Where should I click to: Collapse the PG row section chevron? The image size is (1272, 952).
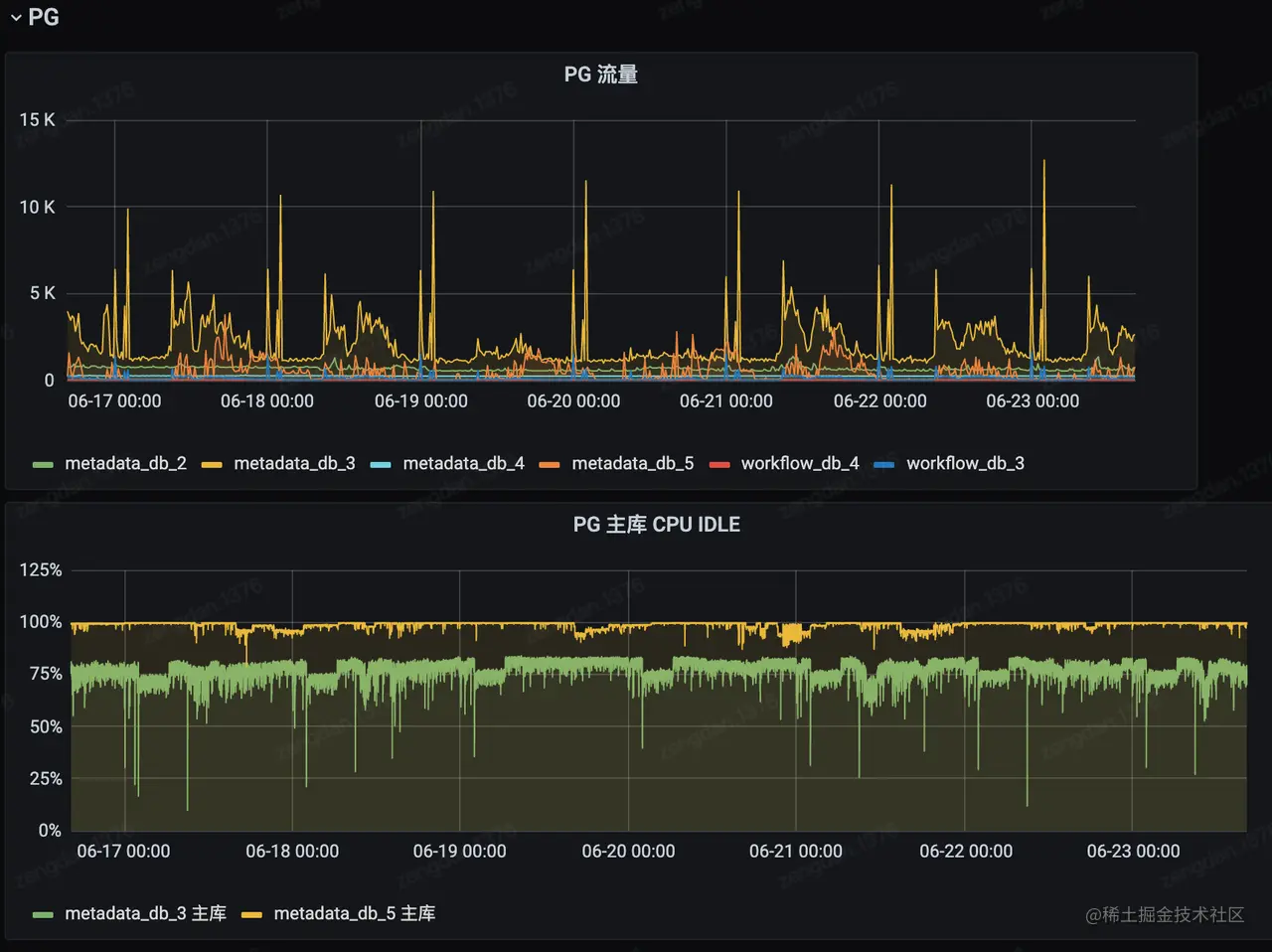tap(16, 18)
